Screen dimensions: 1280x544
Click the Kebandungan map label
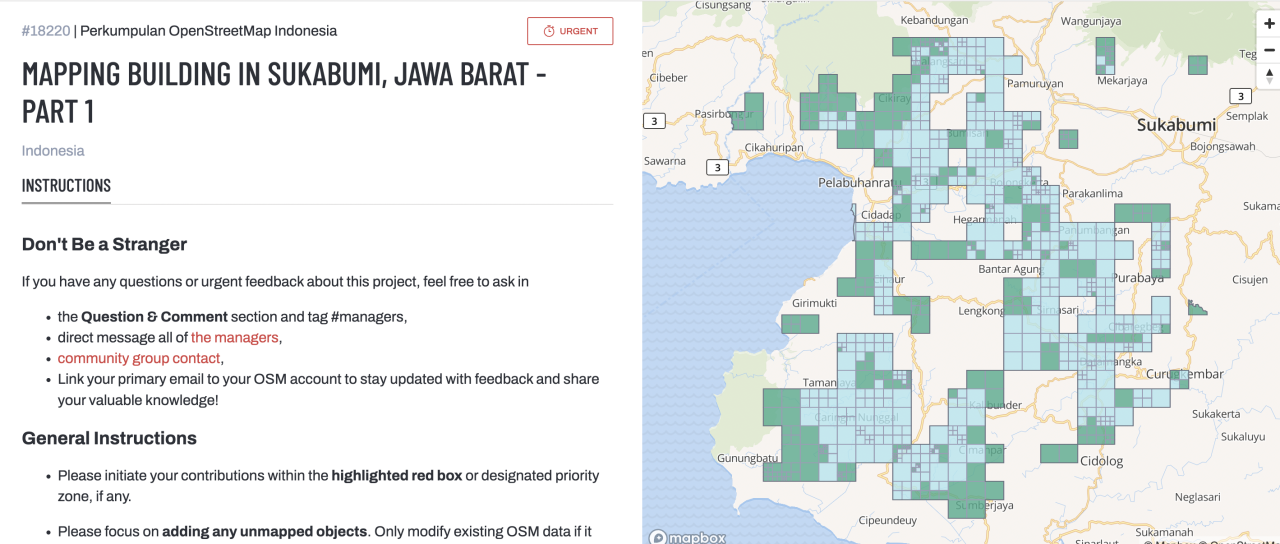(x=934, y=20)
